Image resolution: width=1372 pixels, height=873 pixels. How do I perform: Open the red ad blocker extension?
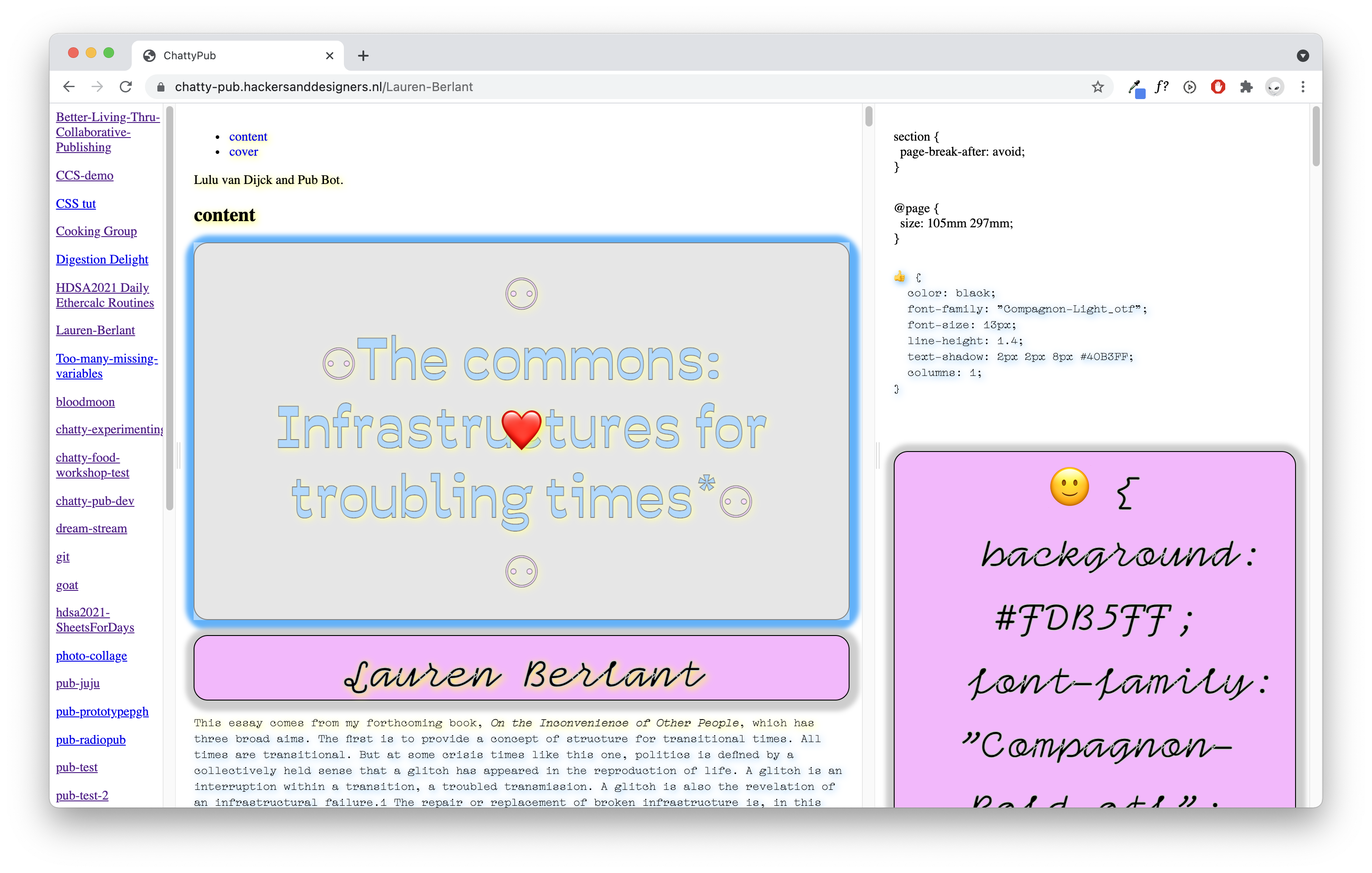tap(1218, 87)
